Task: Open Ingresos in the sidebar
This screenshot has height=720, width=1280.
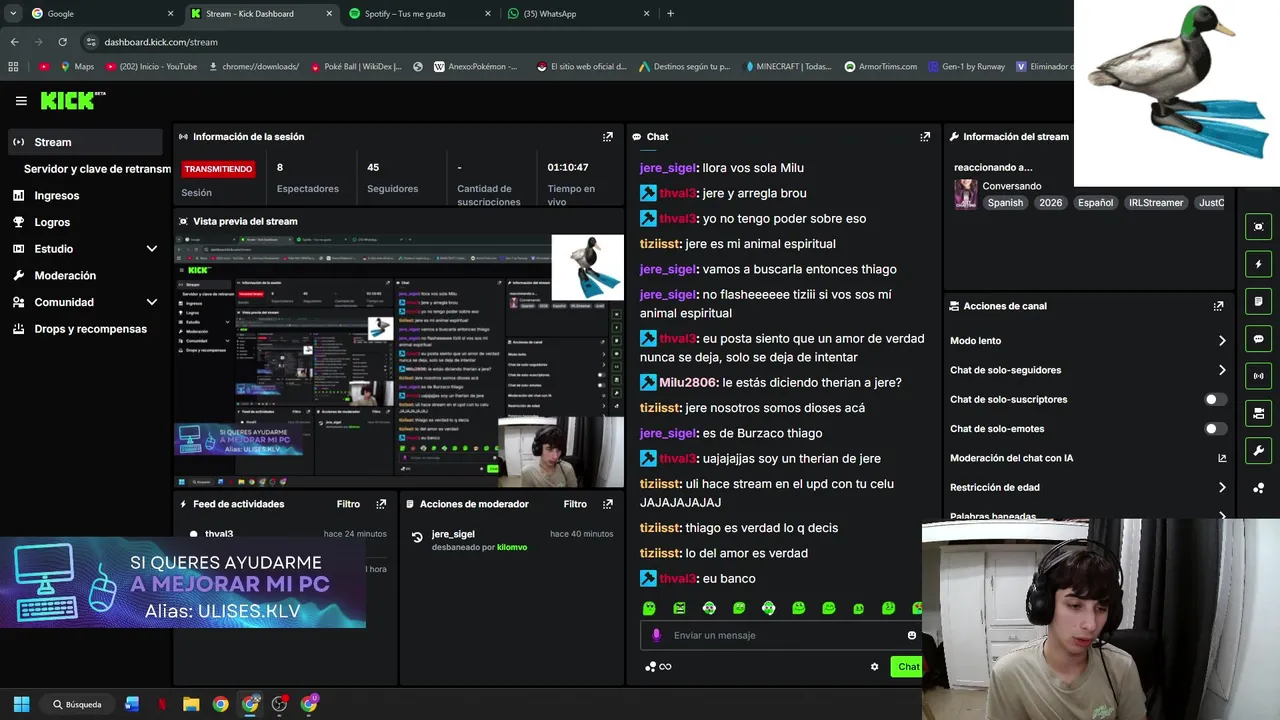Action: click(x=85, y=196)
